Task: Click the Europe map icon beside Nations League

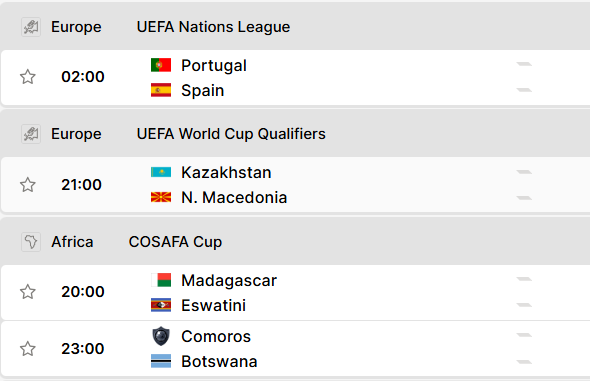Action: pos(31,27)
